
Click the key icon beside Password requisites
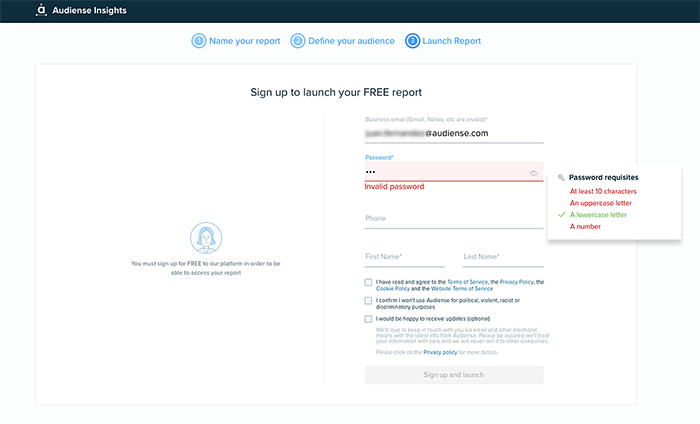tap(562, 177)
